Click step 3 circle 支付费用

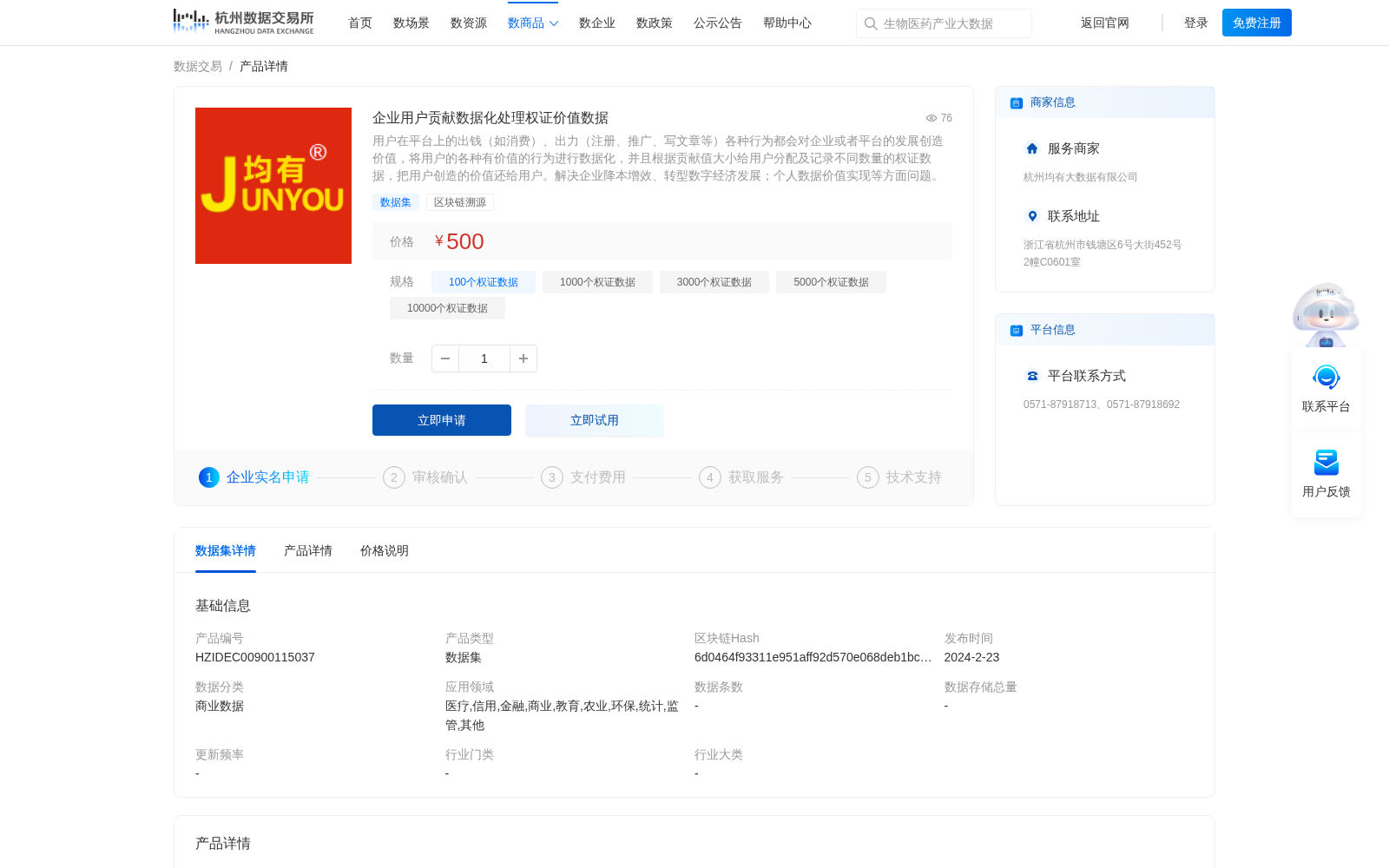[x=552, y=477]
